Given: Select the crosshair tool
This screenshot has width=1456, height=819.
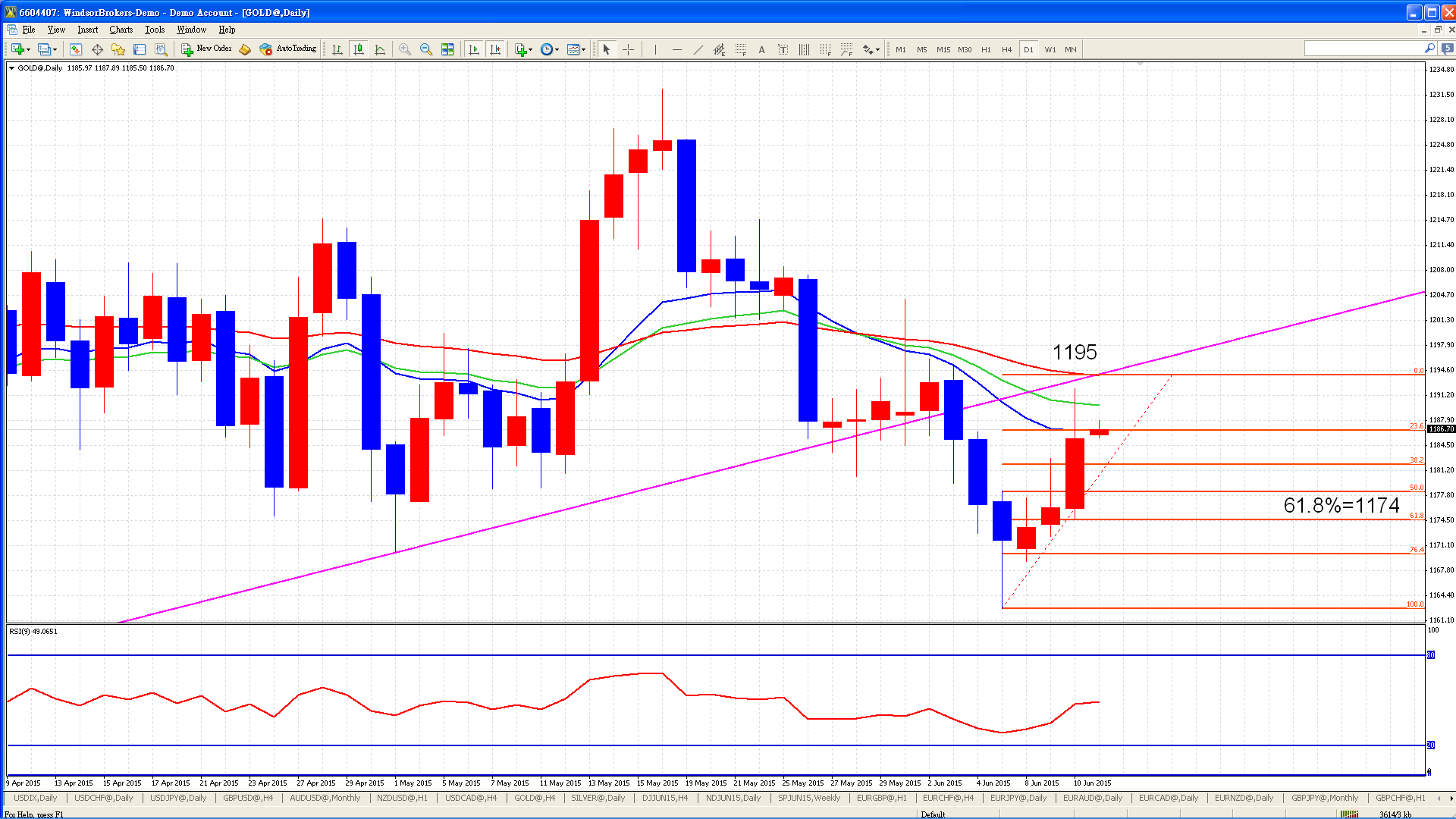Looking at the screenshot, I should coord(628,49).
